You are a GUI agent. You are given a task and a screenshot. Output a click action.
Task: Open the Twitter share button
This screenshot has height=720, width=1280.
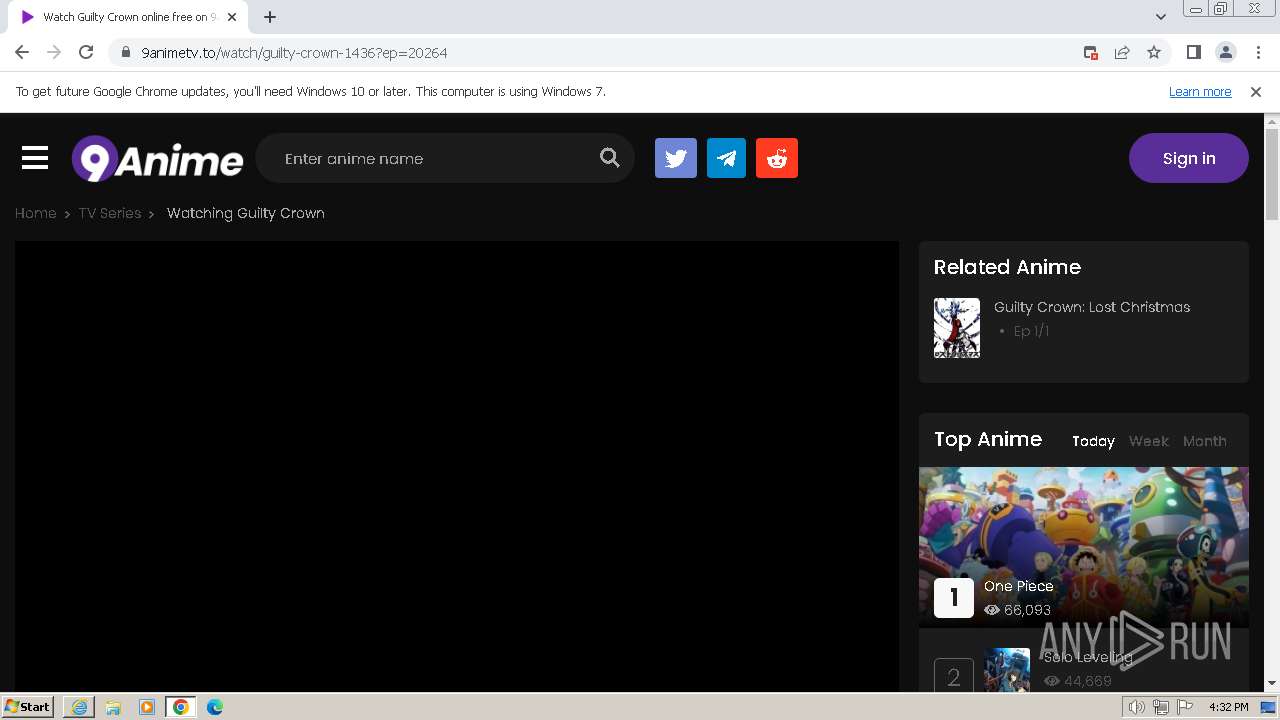[x=676, y=158]
